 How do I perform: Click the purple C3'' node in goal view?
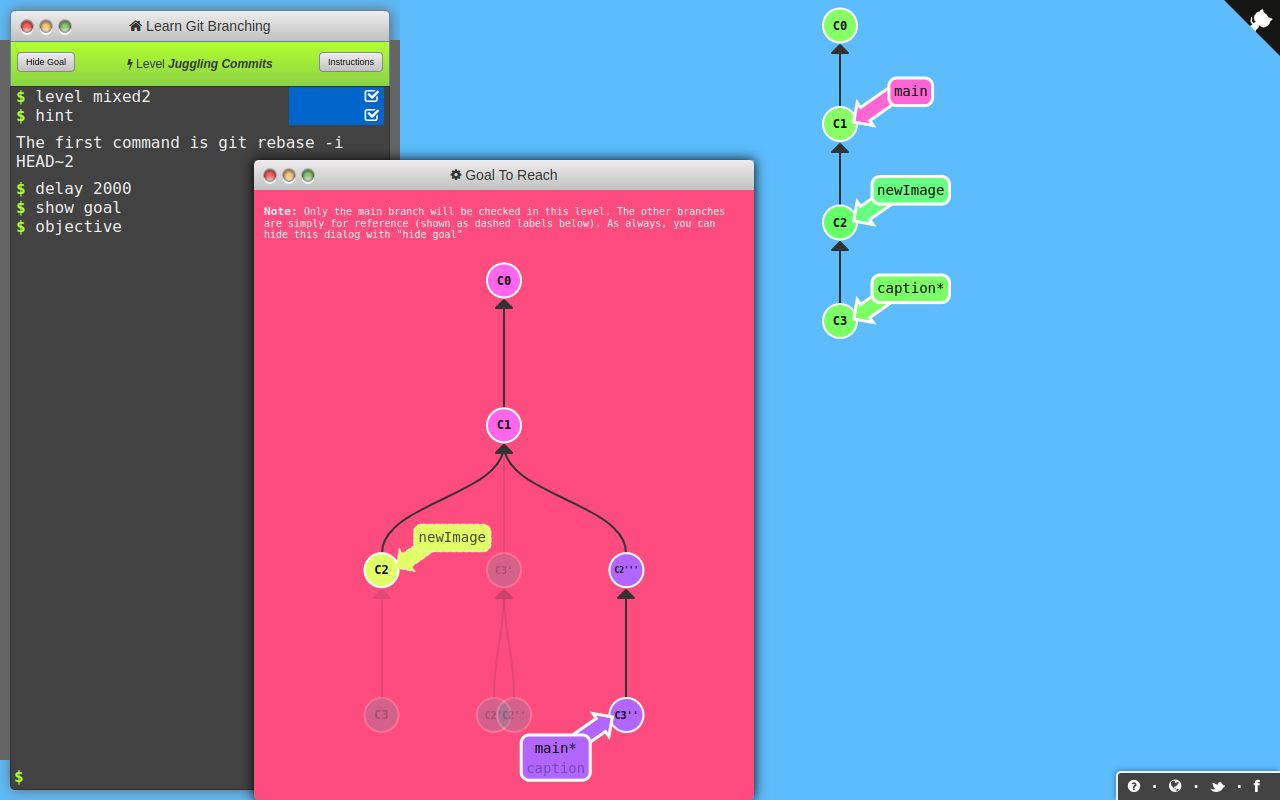pyautogui.click(x=626, y=715)
